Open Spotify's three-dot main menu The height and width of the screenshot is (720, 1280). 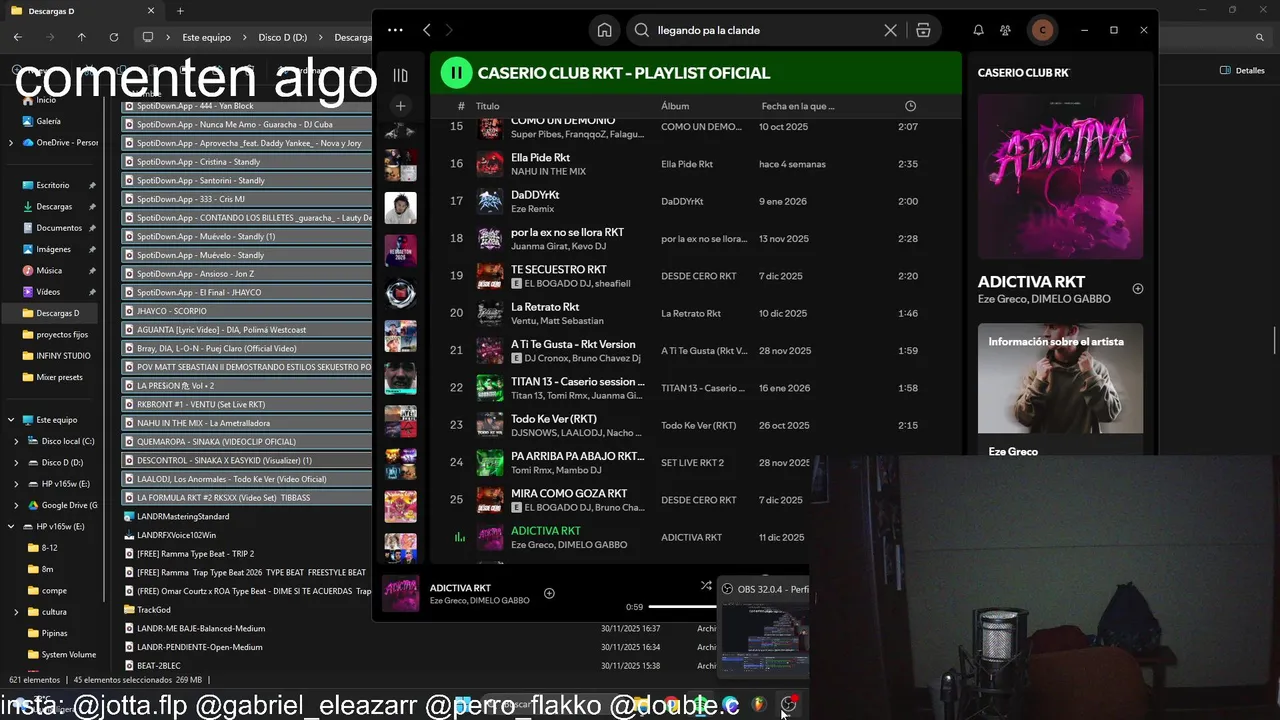point(395,30)
